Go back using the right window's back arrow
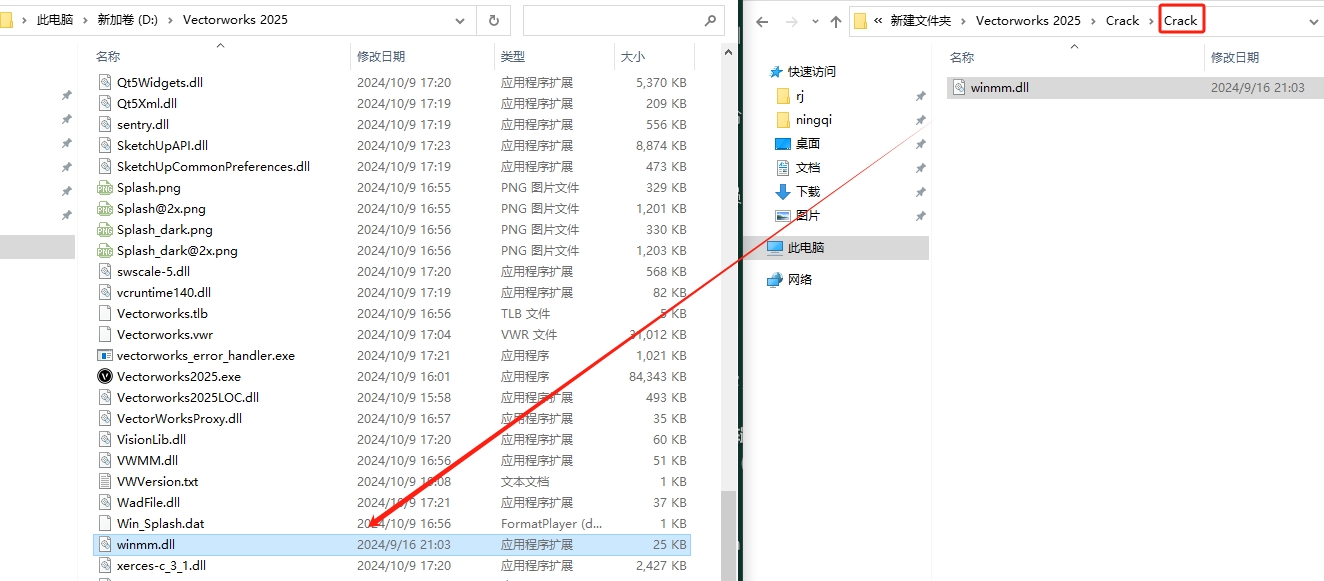 762,20
